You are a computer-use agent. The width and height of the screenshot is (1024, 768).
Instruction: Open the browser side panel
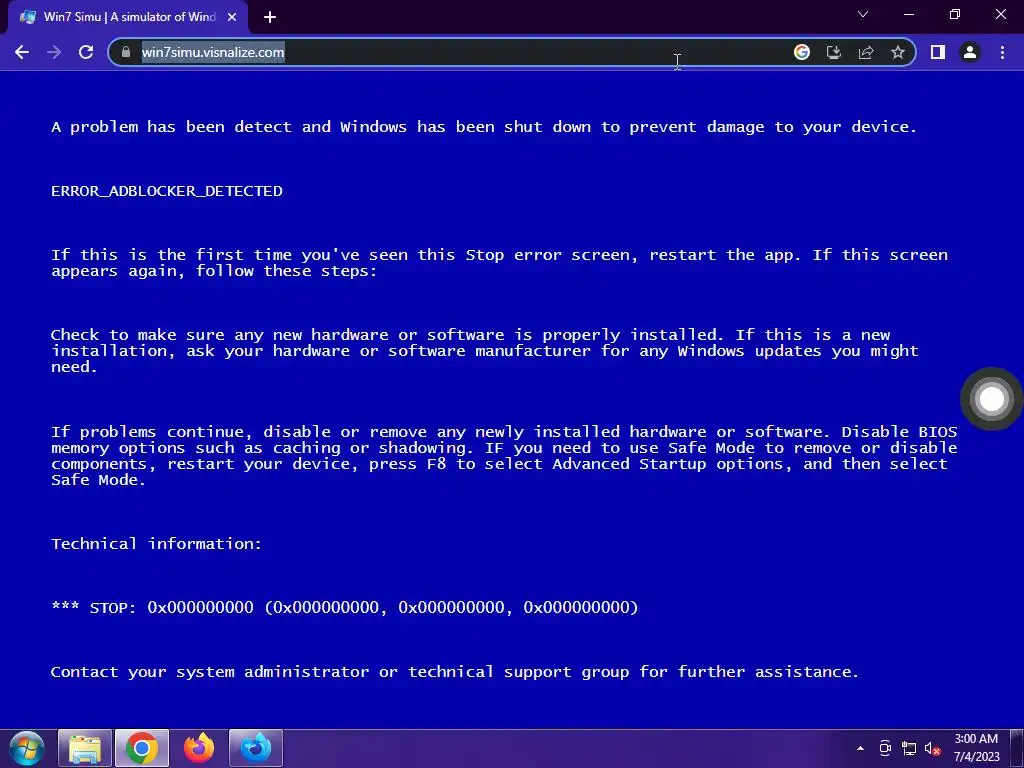click(x=938, y=52)
